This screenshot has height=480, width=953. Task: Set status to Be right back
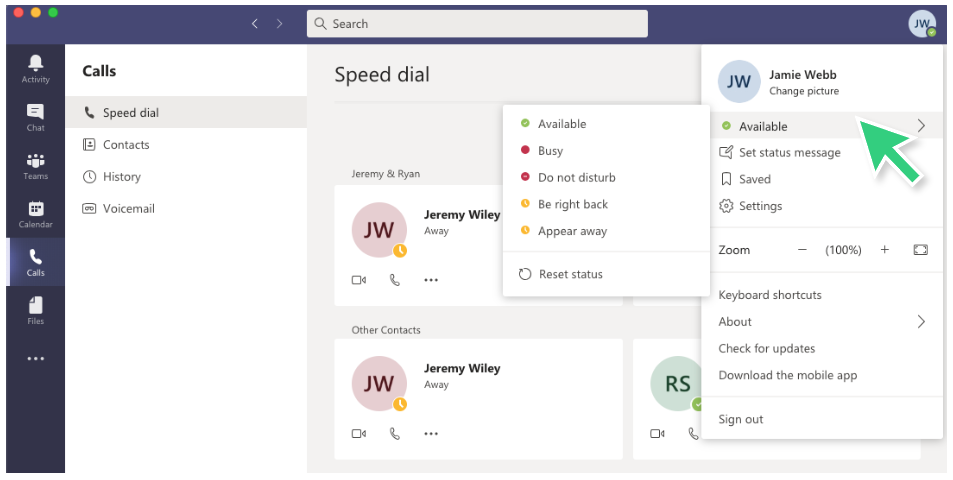[x=606, y=204]
